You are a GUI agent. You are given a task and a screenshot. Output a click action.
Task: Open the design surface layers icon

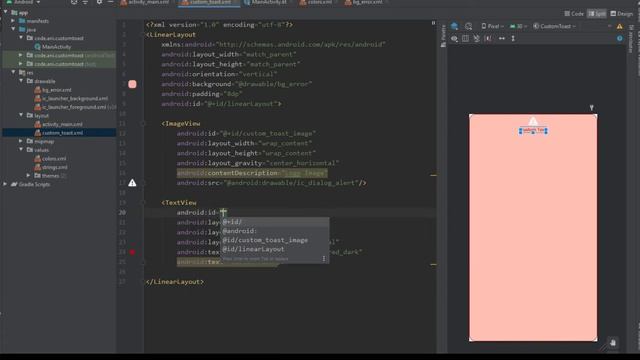454,26
